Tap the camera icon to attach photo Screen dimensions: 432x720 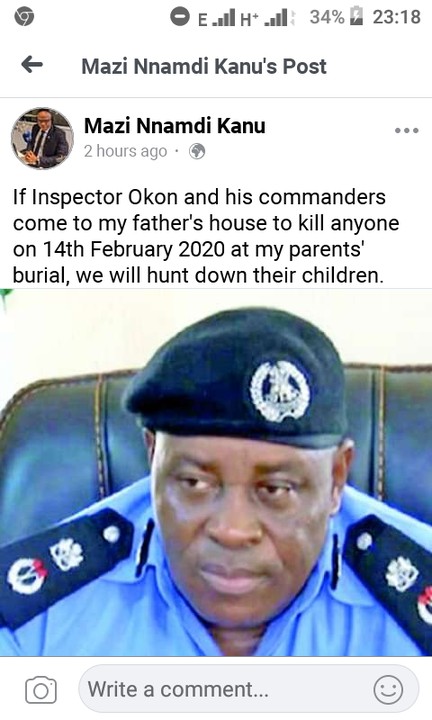[41, 690]
